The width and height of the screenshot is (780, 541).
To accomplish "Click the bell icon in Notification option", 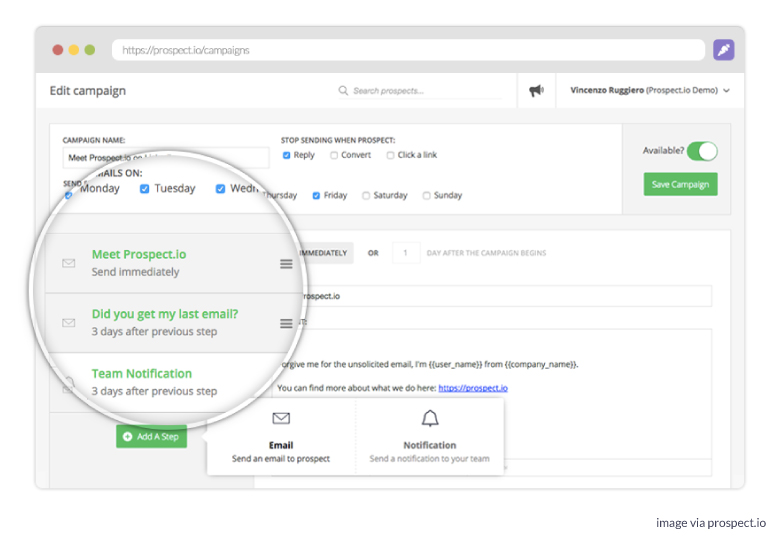I will [430, 418].
